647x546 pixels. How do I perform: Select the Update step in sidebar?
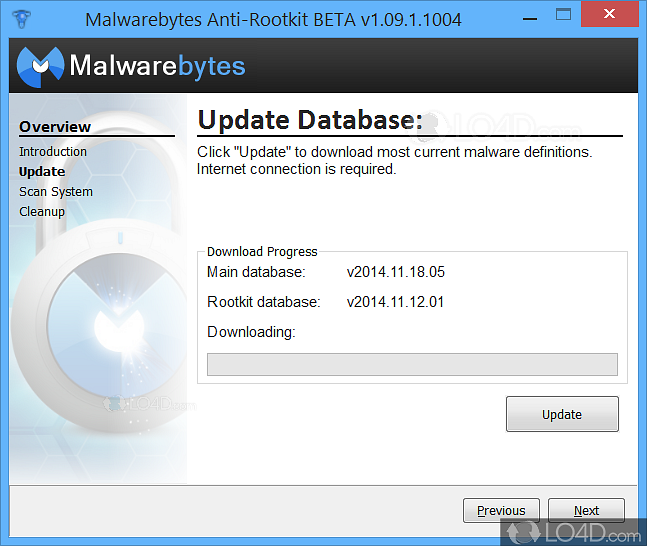[x=42, y=172]
